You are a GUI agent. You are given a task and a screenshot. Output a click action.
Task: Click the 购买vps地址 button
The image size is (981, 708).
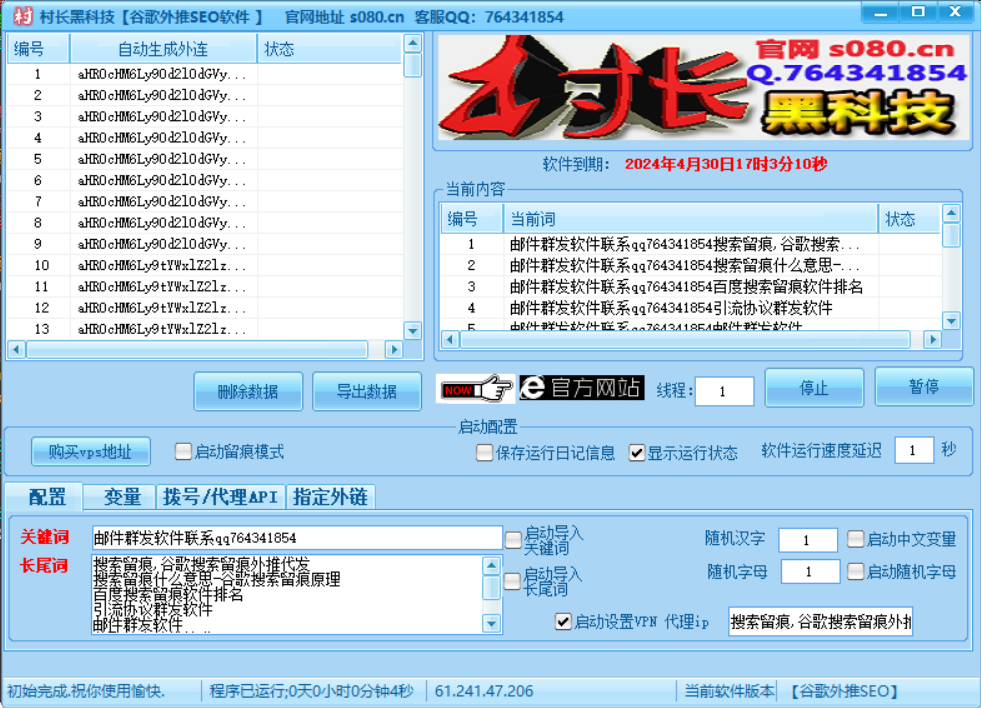point(89,451)
